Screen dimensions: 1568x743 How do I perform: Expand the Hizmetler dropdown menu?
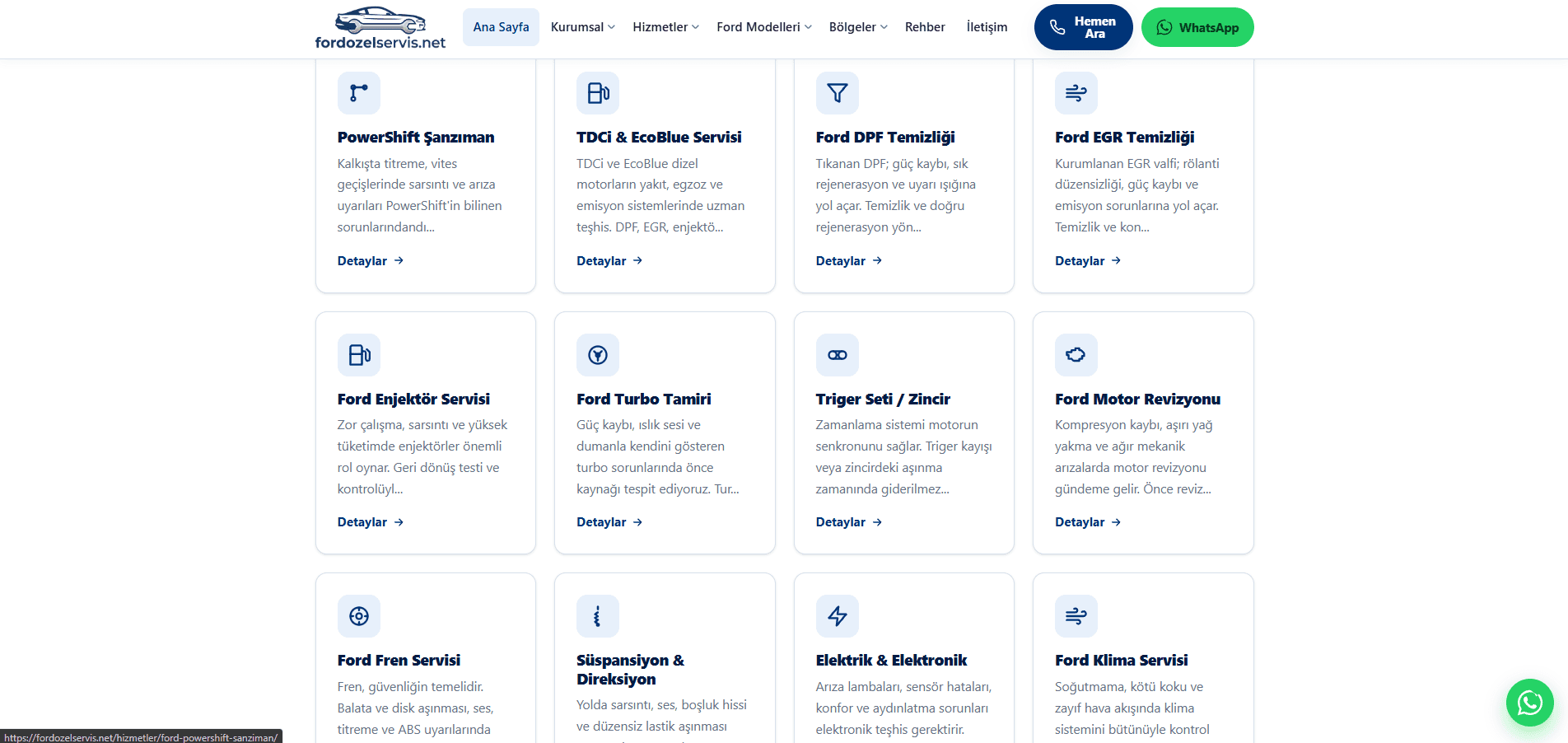(x=665, y=27)
